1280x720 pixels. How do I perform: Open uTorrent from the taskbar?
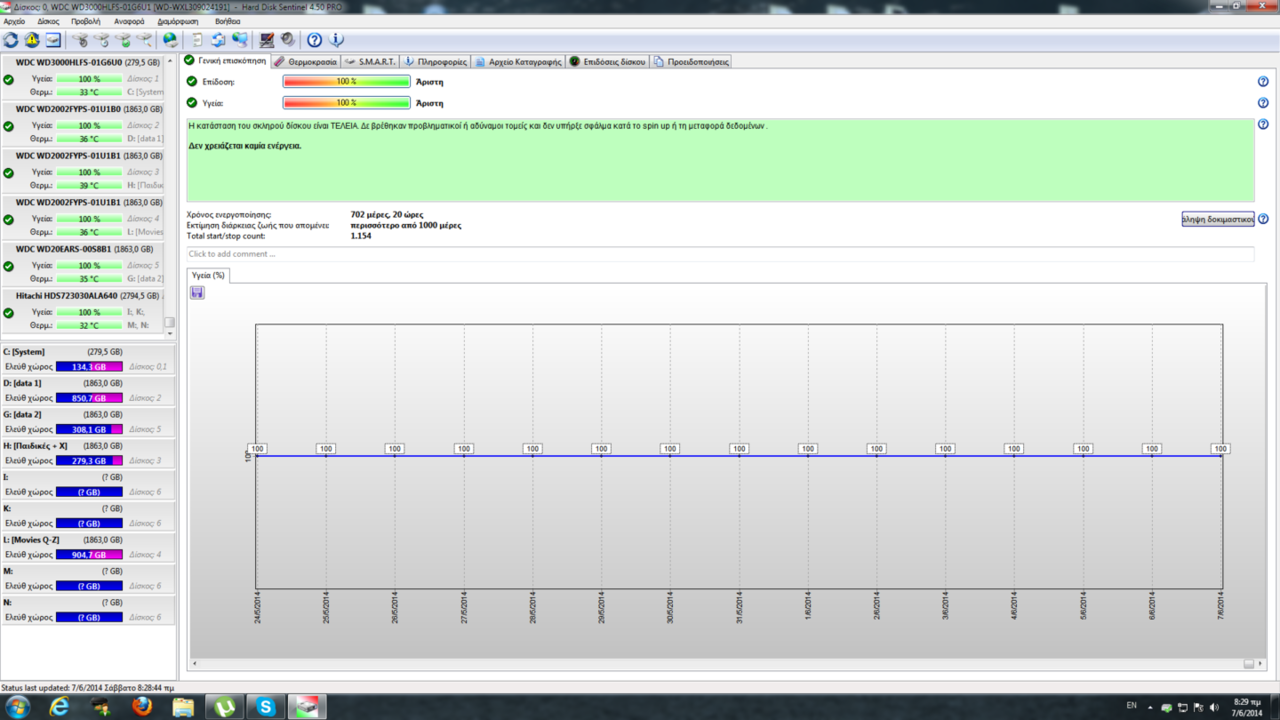[223, 707]
